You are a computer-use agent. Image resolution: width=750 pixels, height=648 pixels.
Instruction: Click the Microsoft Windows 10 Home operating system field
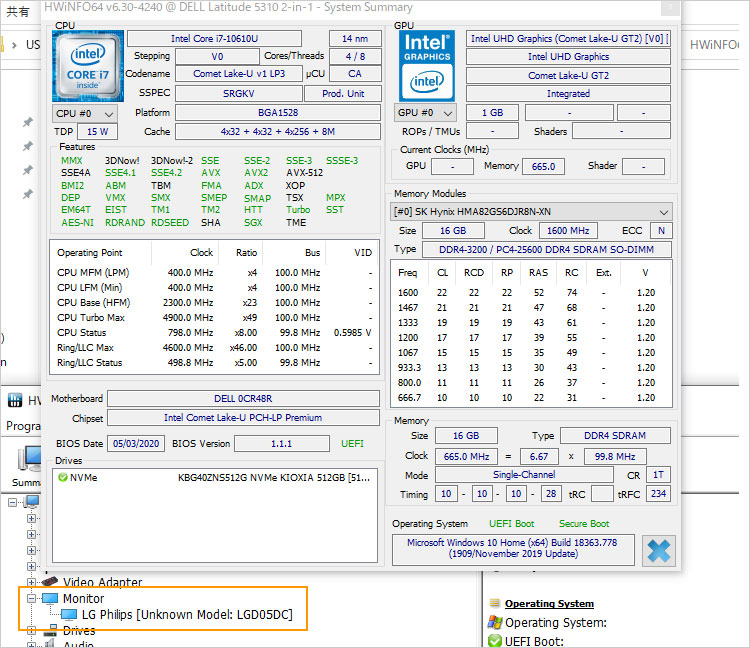tap(513, 549)
